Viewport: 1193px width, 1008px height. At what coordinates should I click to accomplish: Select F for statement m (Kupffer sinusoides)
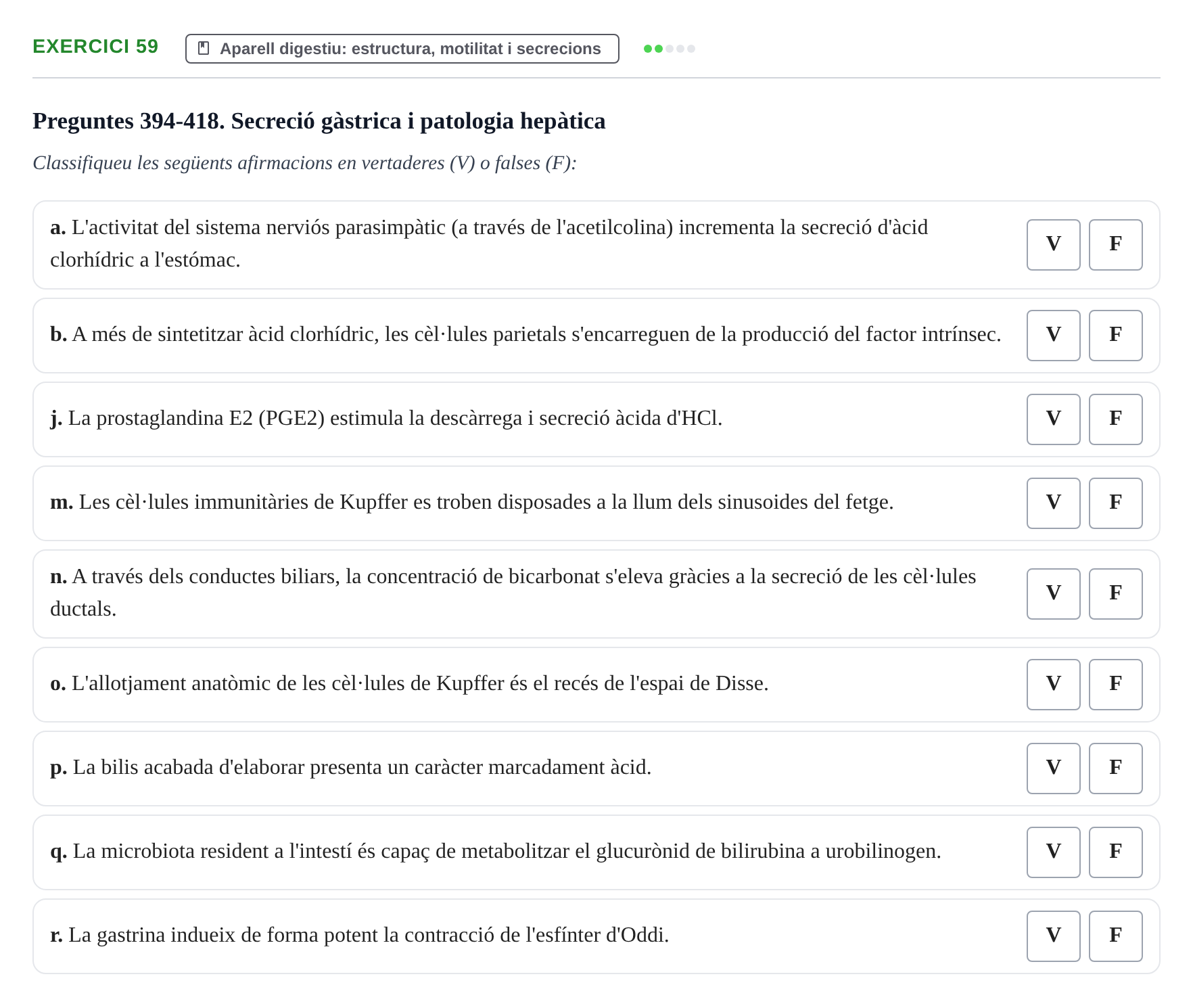1116,503
